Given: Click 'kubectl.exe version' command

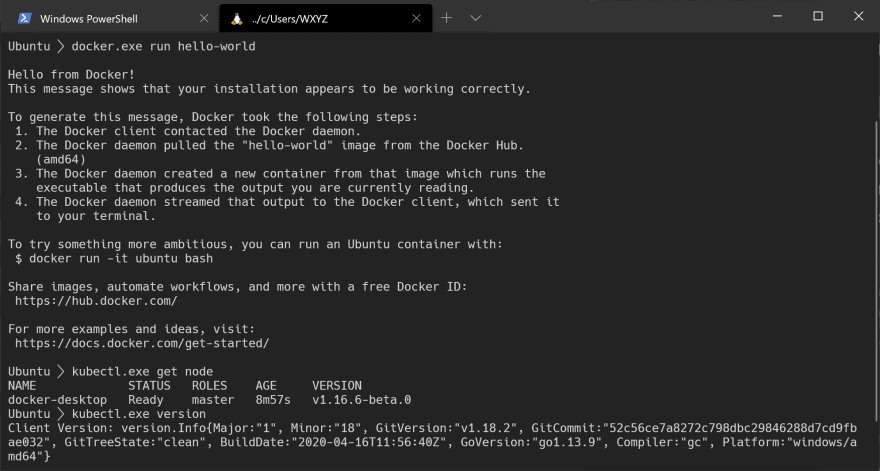Looking at the screenshot, I should click(139, 414).
